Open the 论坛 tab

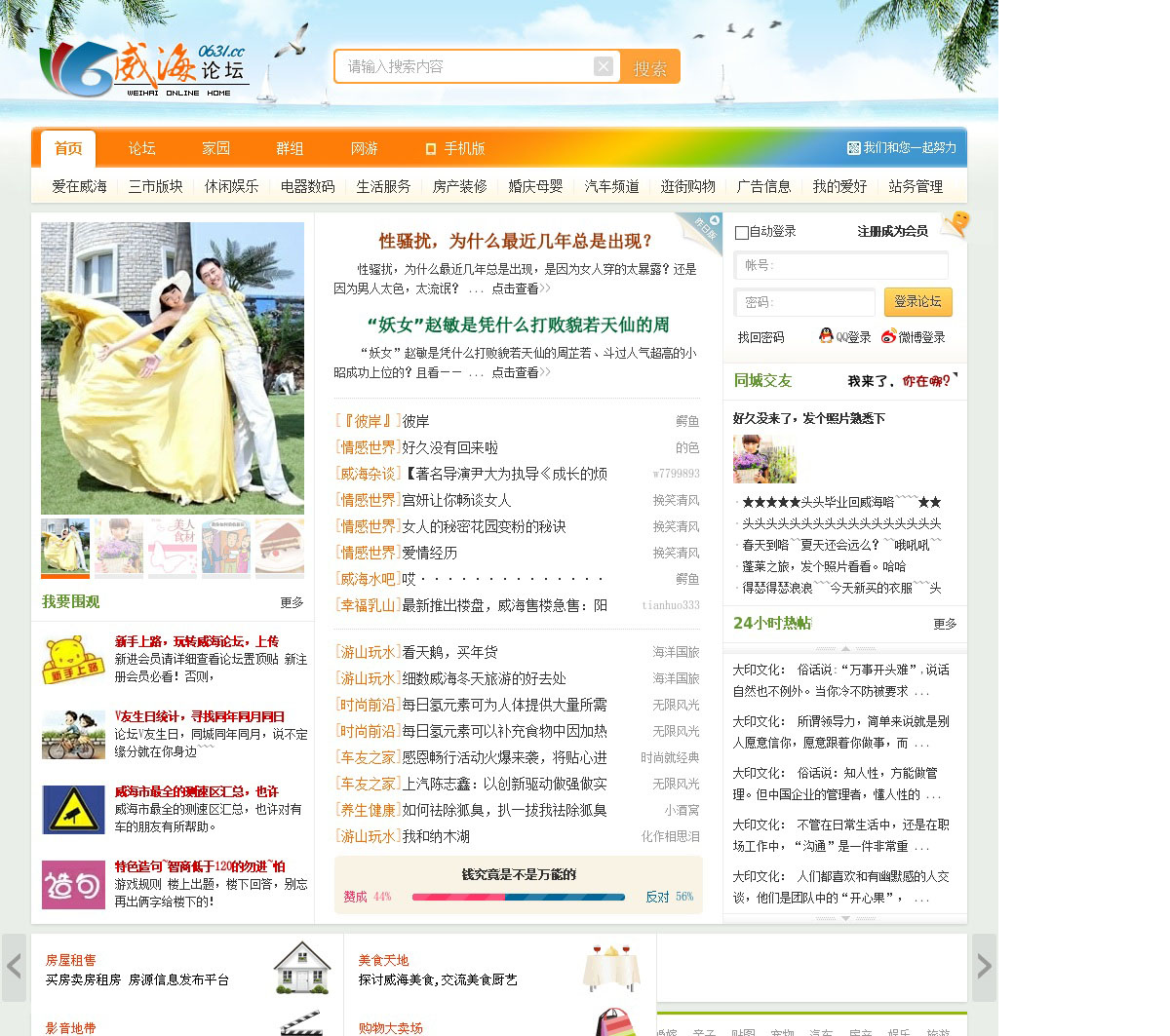141,148
